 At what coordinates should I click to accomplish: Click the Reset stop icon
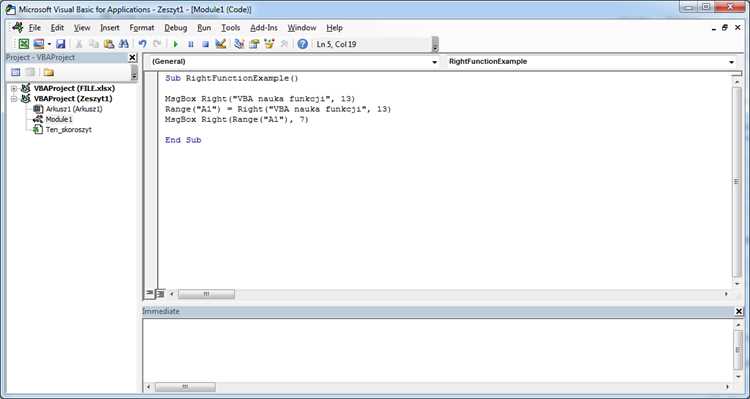(x=205, y=44)
